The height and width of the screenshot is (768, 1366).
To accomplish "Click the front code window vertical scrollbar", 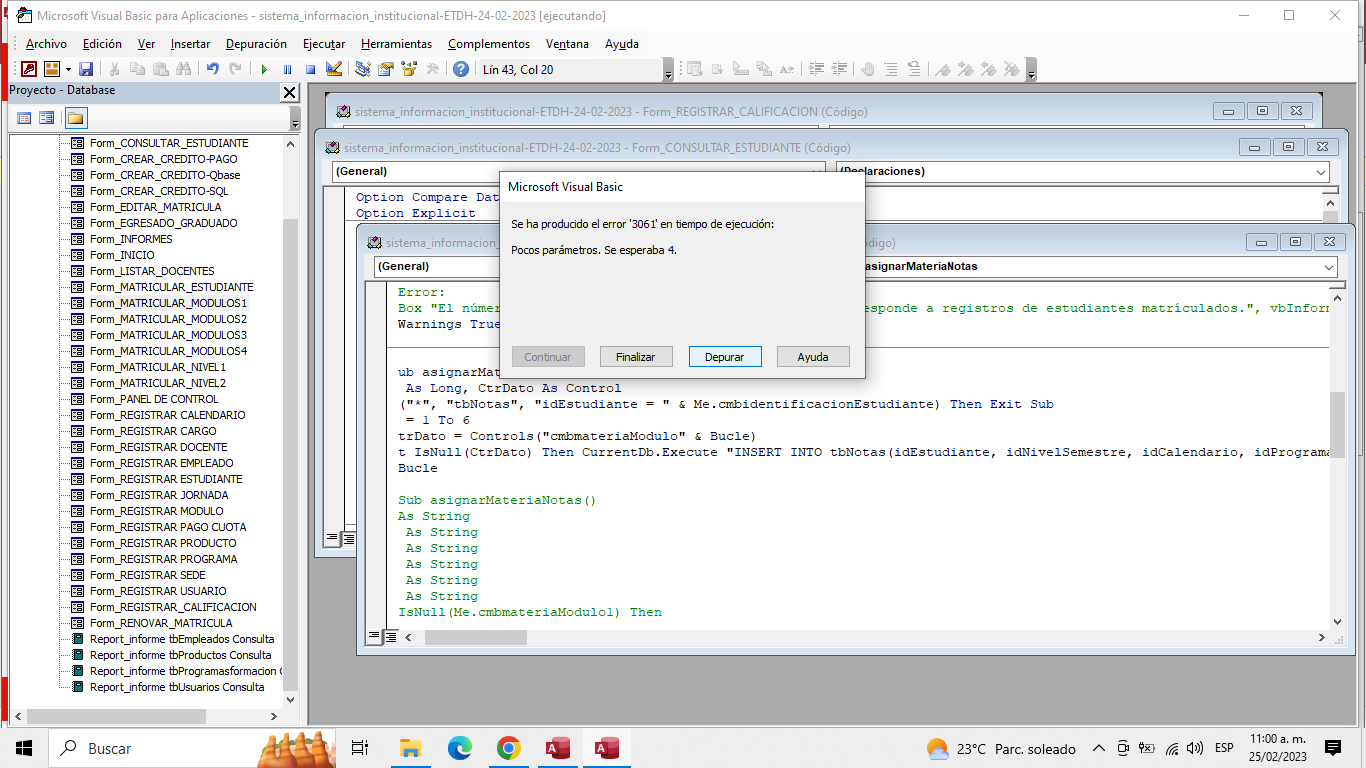I will 1337,423.
